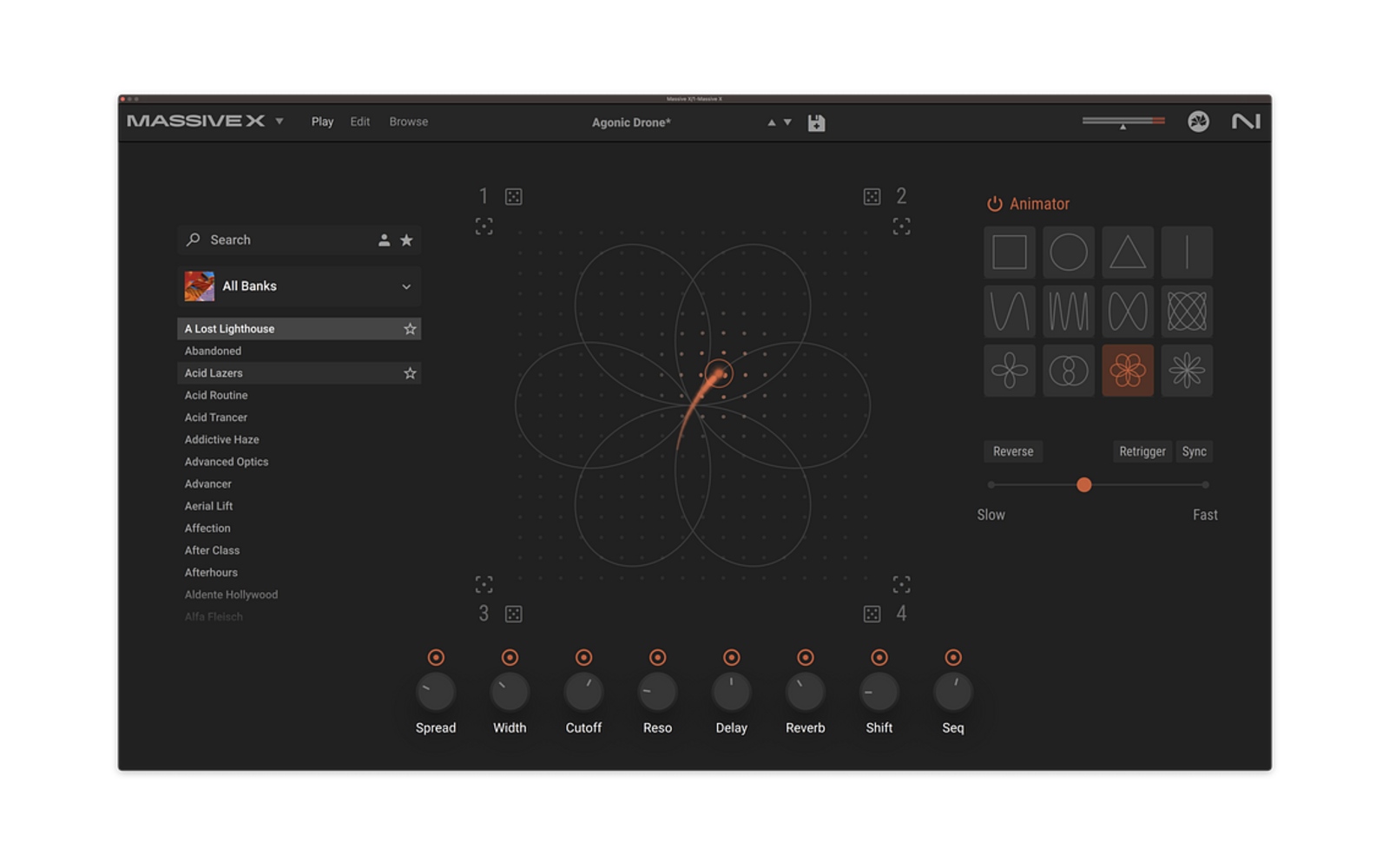Image resolution: width=1389 pixels, height=868 pixels.
Task: Randomize corner 2 with dice icon
Action: (x=872, y=197)
